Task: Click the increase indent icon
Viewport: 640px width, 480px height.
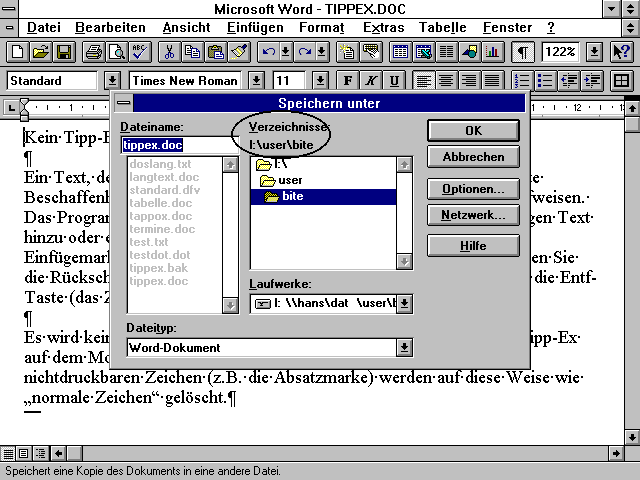Action: 591,80
